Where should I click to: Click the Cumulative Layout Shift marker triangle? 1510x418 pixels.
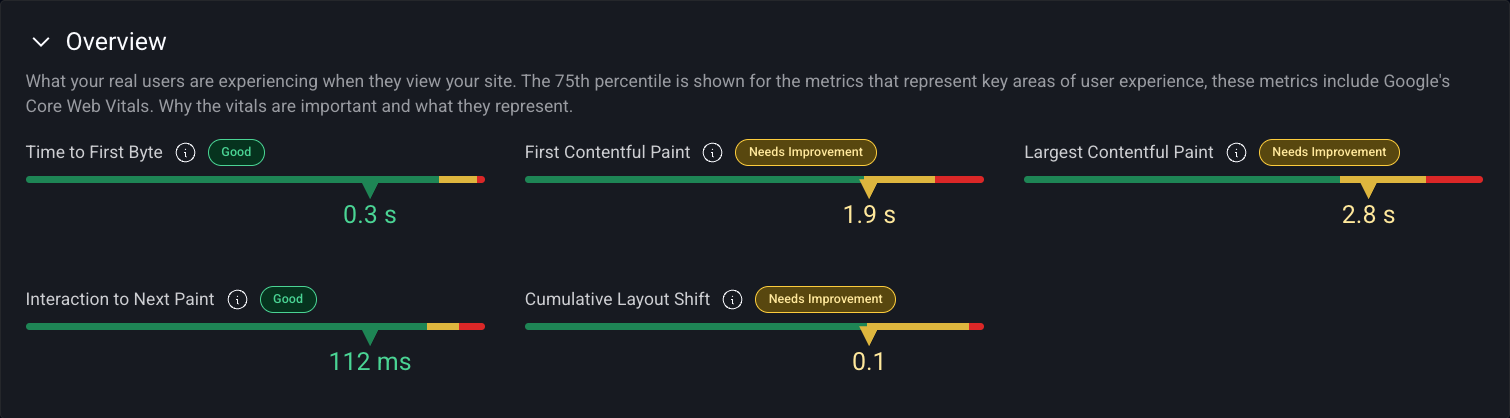click(868, 335)
